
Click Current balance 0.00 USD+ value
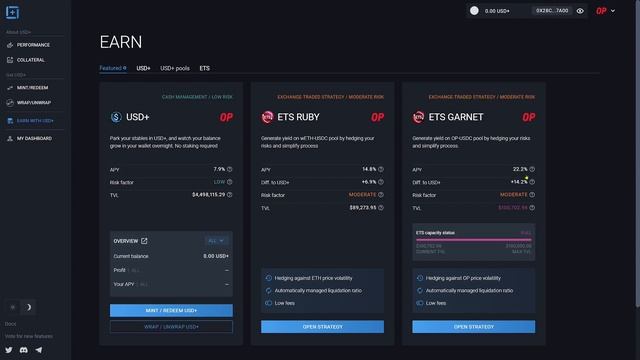(x=216, y=256)
